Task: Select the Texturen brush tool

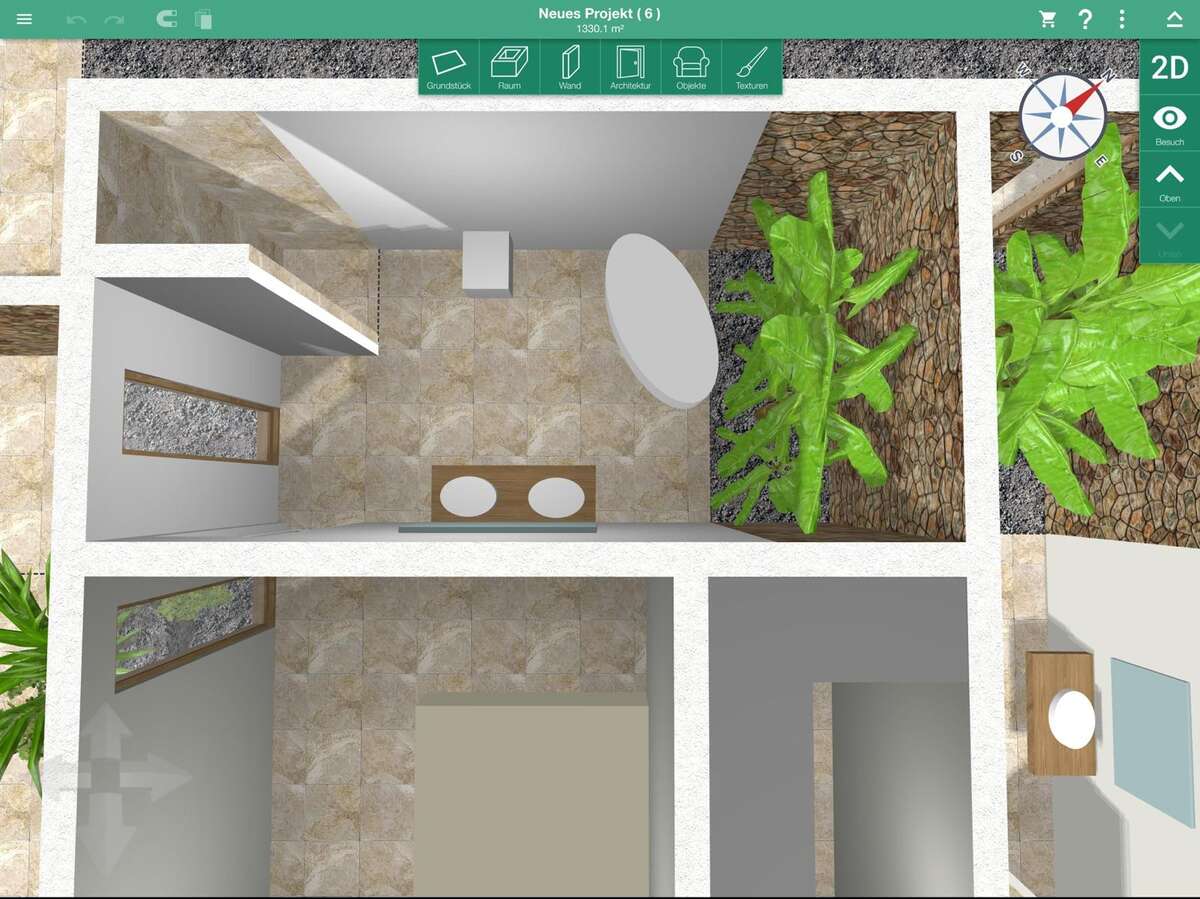Action: tap(751, 68)
